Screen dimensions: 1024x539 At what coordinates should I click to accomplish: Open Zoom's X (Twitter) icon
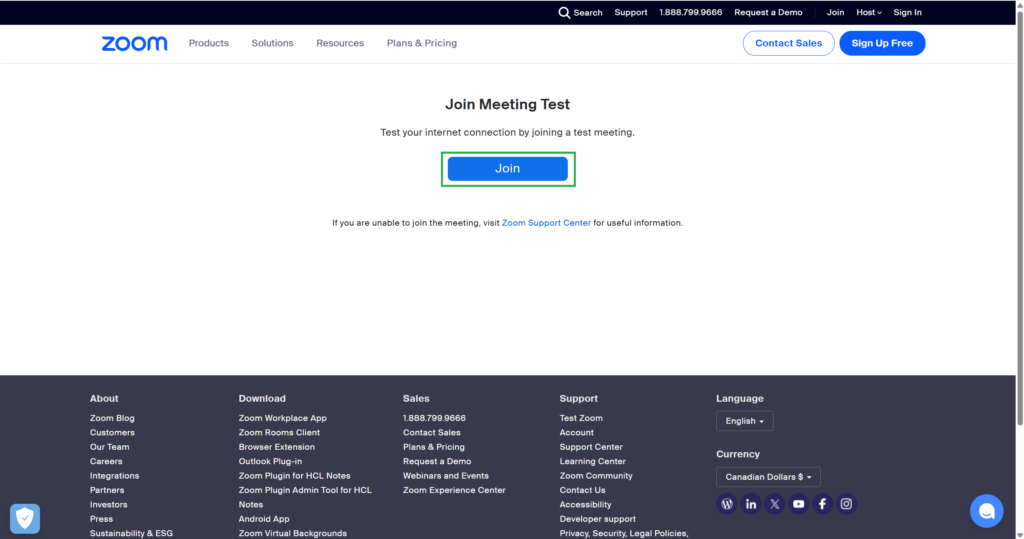775,504
